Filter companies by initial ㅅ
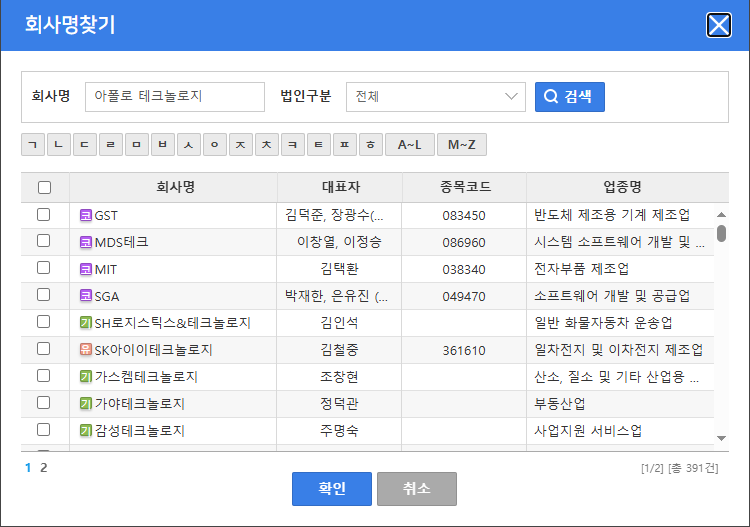The height and width of the screenshot is (527, 750). (189, 144)
